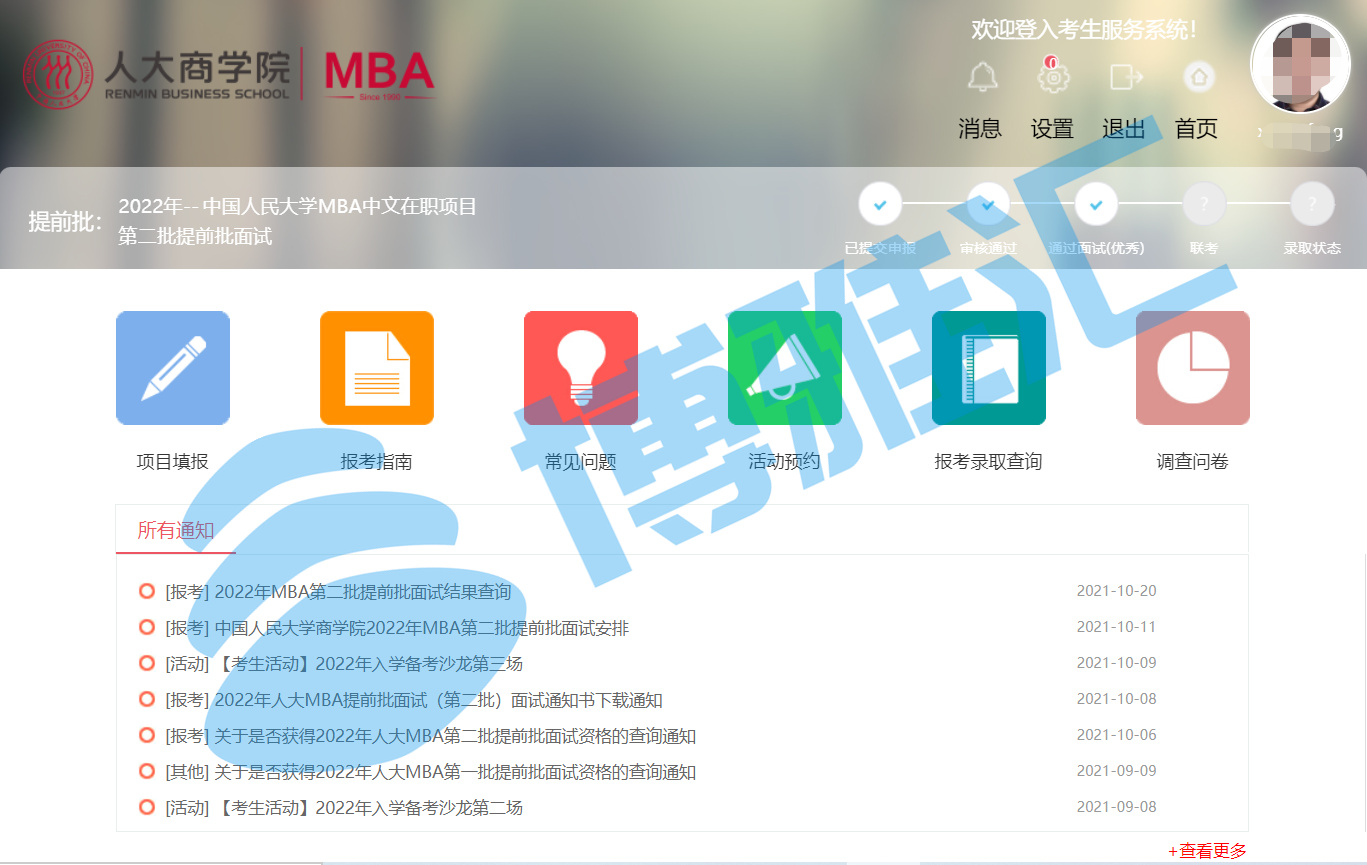Click the 欢迎登入考生服务系统! greeting
This screenshot has width=1367, height=865.
(1084, 30)
